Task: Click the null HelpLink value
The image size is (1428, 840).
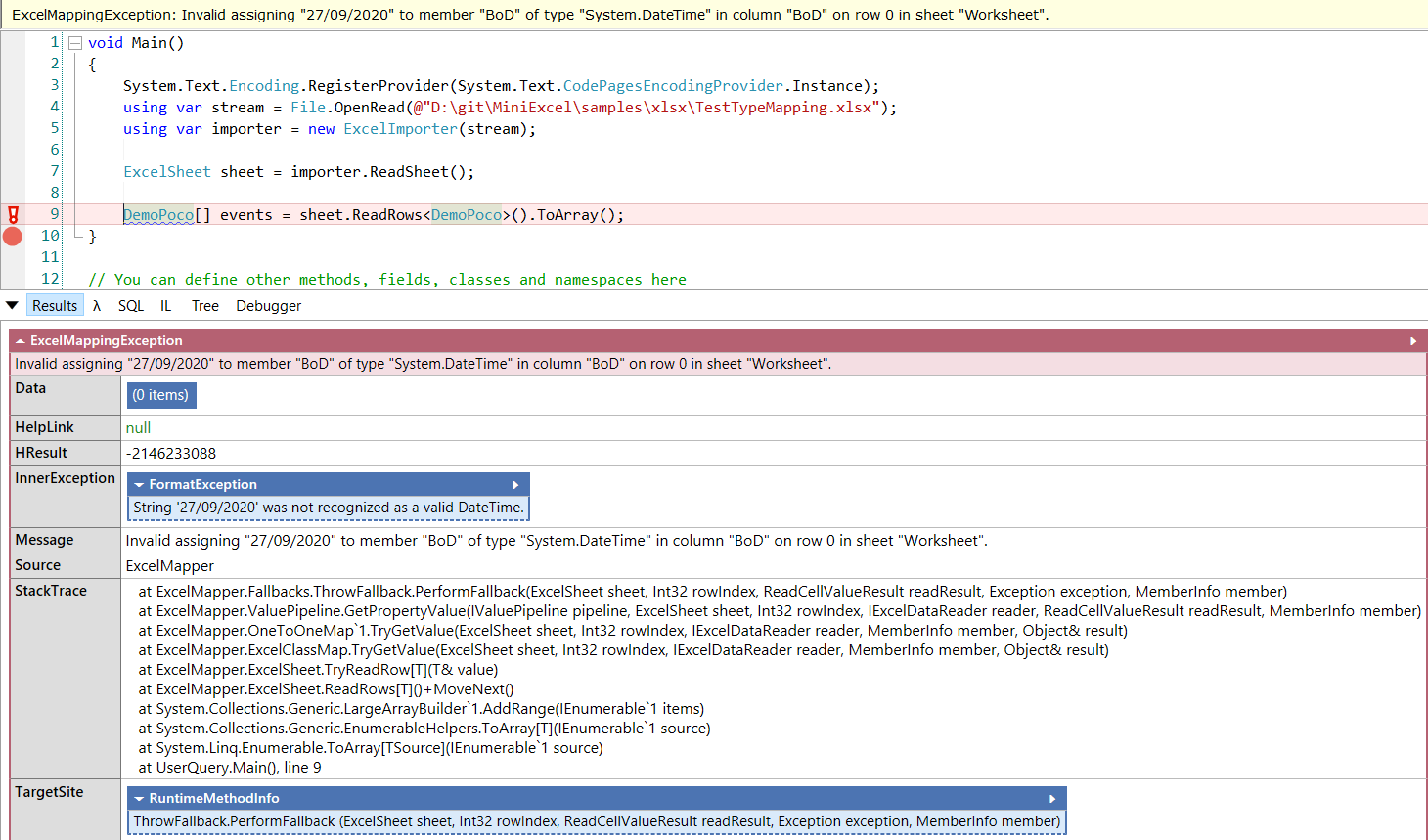Action: point(137,427)
